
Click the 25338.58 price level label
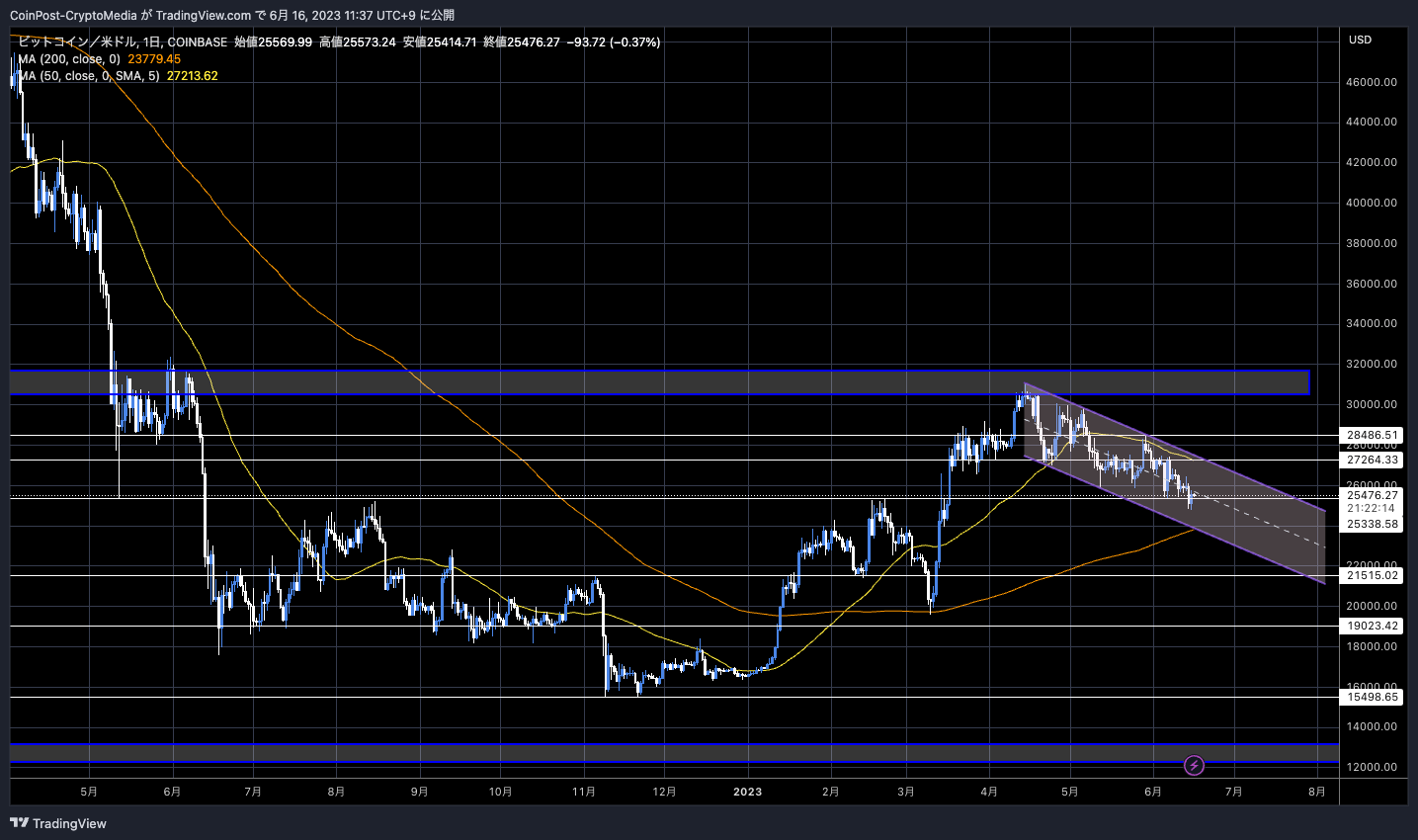pyautogui.click(x=1373, y=524)
